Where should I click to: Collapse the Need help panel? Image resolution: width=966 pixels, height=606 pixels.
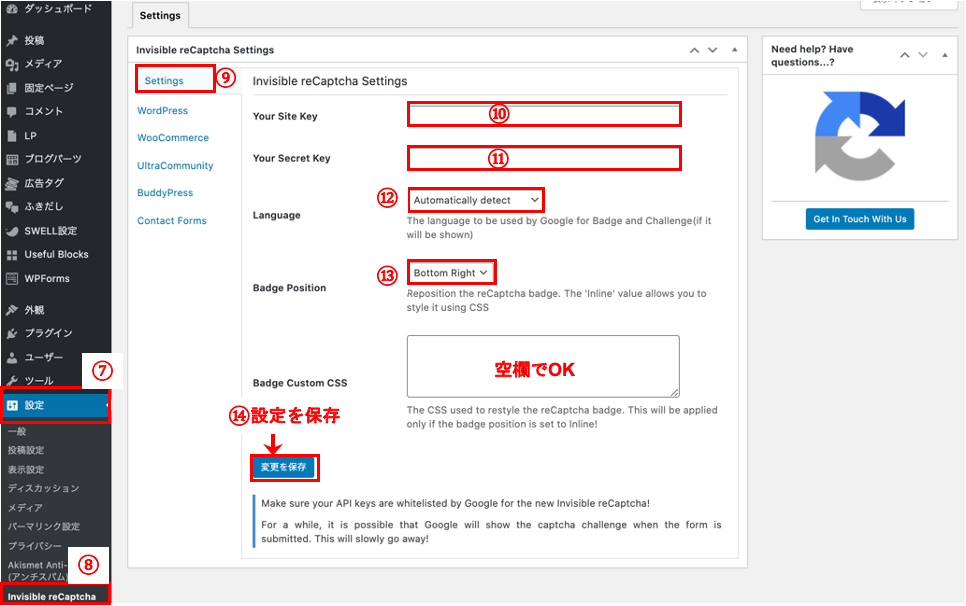pyautogui.click(x=944, y=55)
